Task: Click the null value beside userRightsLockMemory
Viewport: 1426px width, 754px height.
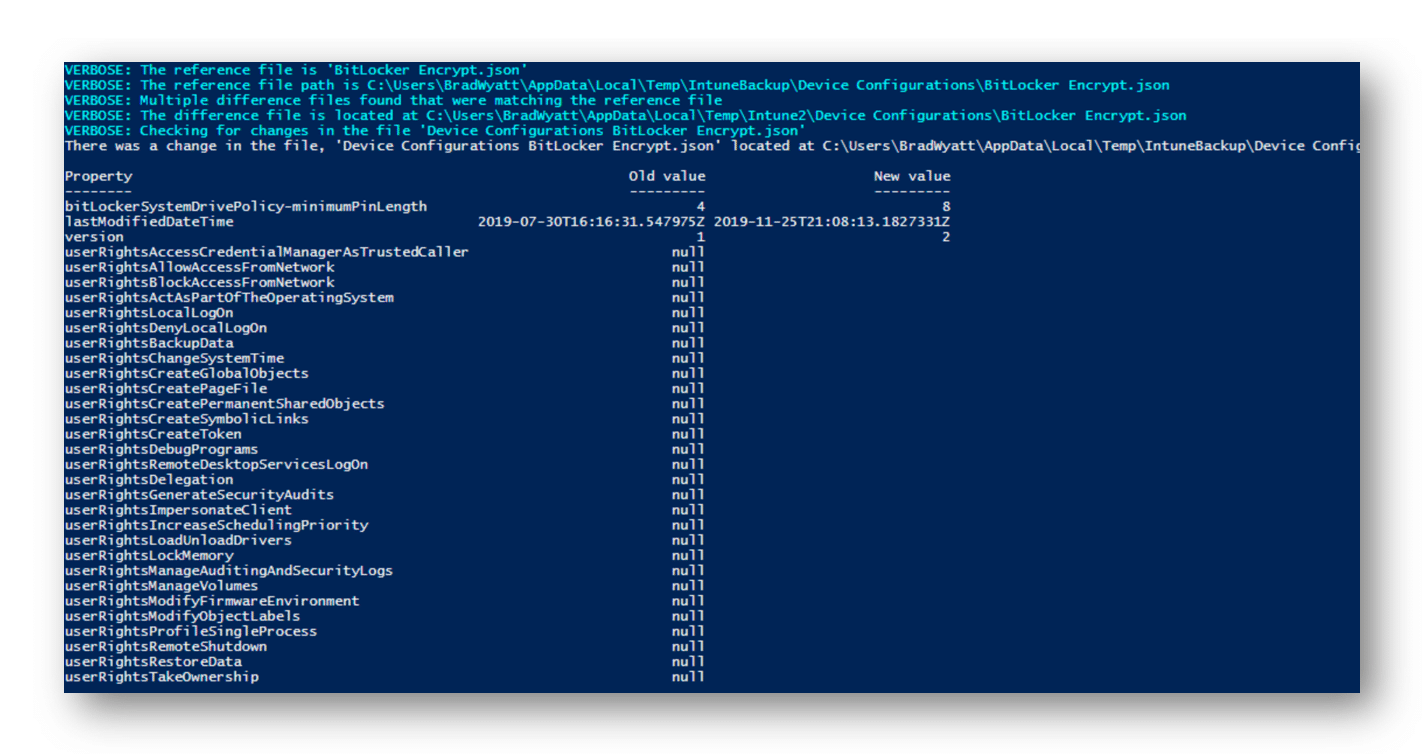Action: [688, 555]
